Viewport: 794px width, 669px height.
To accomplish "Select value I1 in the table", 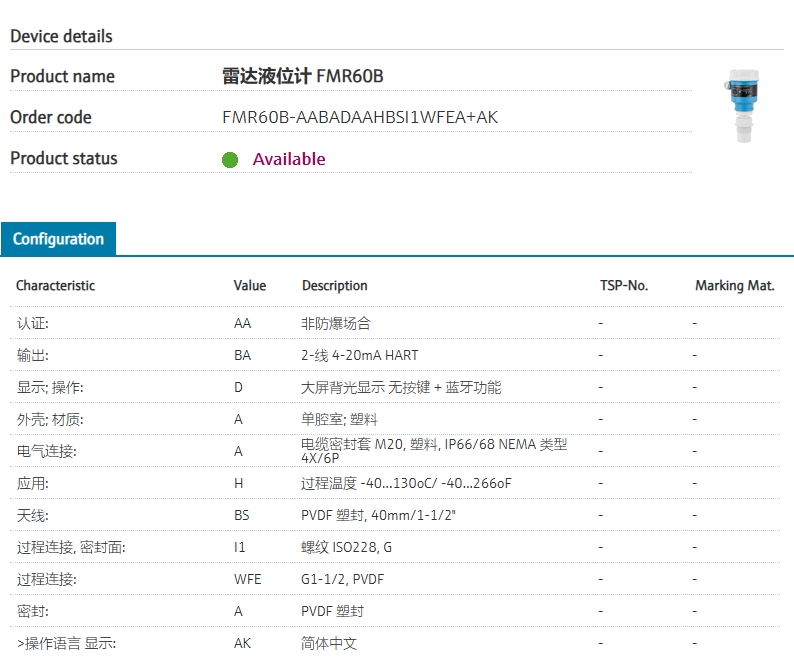I will tap(240, 547).
